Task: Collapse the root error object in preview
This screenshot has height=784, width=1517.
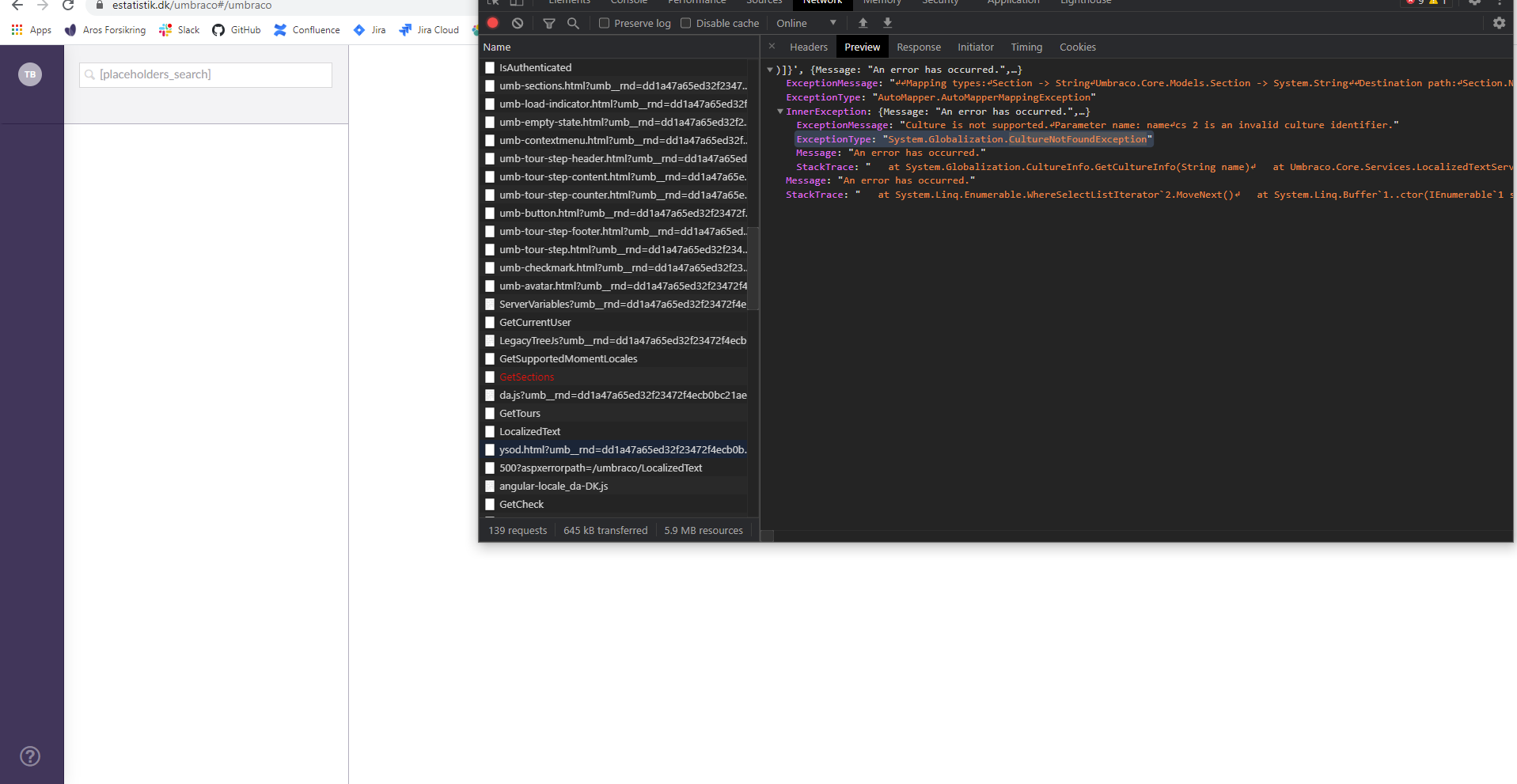Action: (x=770, y=70)
